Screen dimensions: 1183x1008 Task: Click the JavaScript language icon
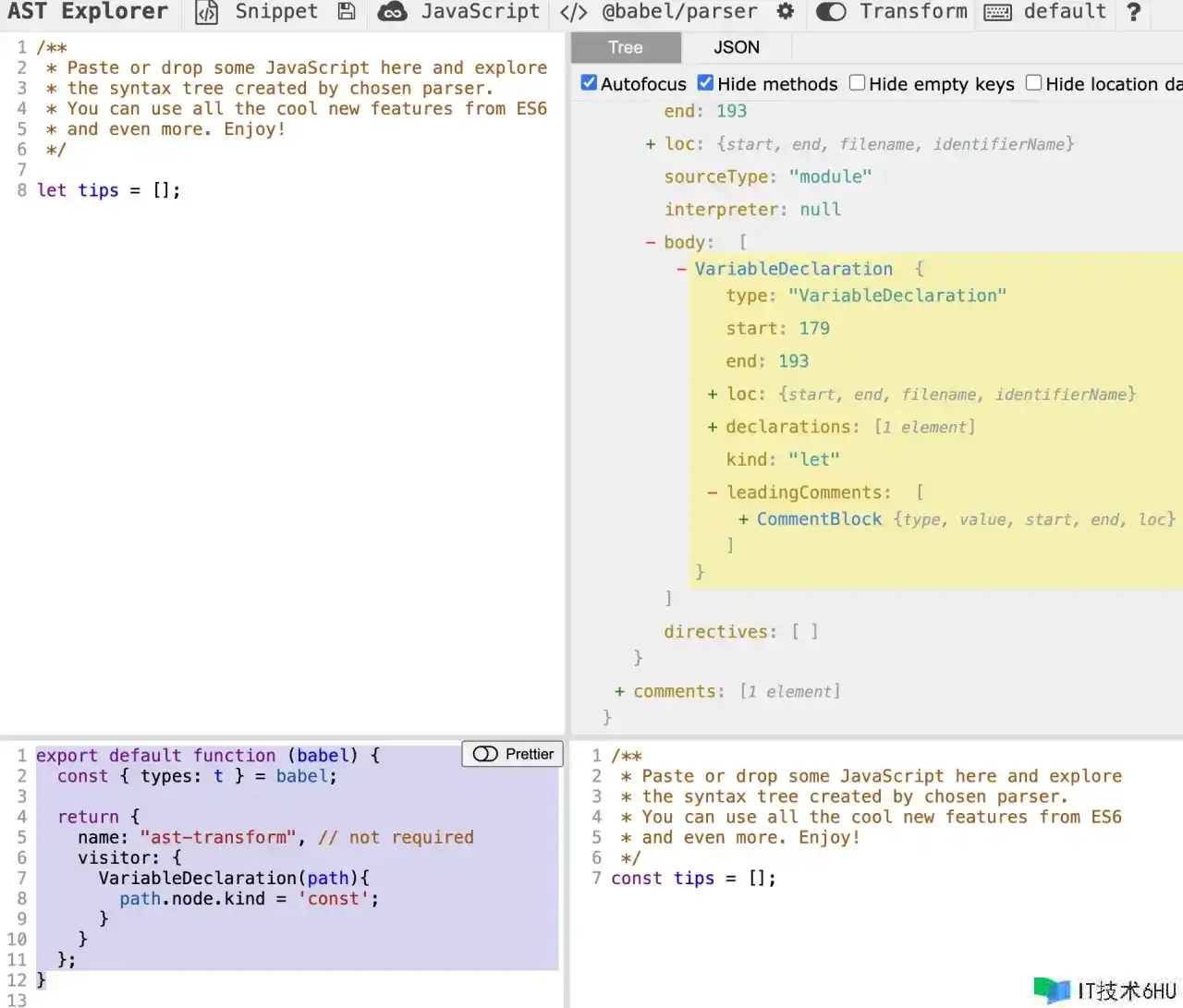click(x=393, y=12)
